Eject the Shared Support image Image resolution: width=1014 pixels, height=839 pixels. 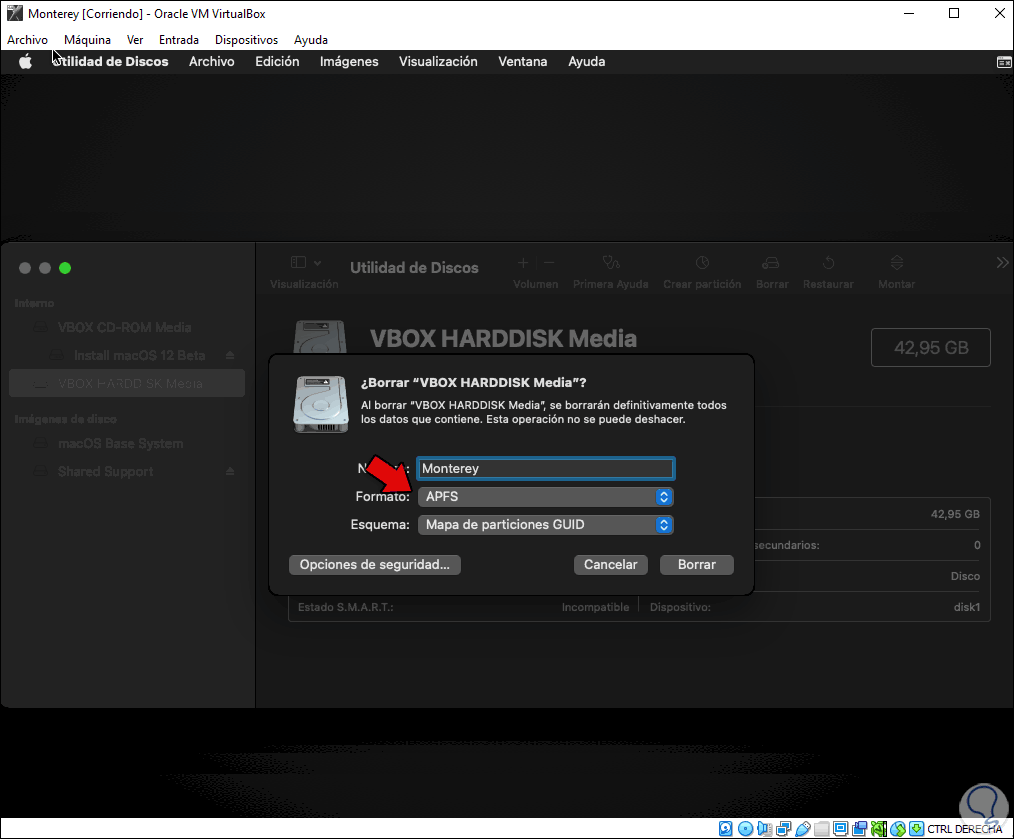point(230,472)
